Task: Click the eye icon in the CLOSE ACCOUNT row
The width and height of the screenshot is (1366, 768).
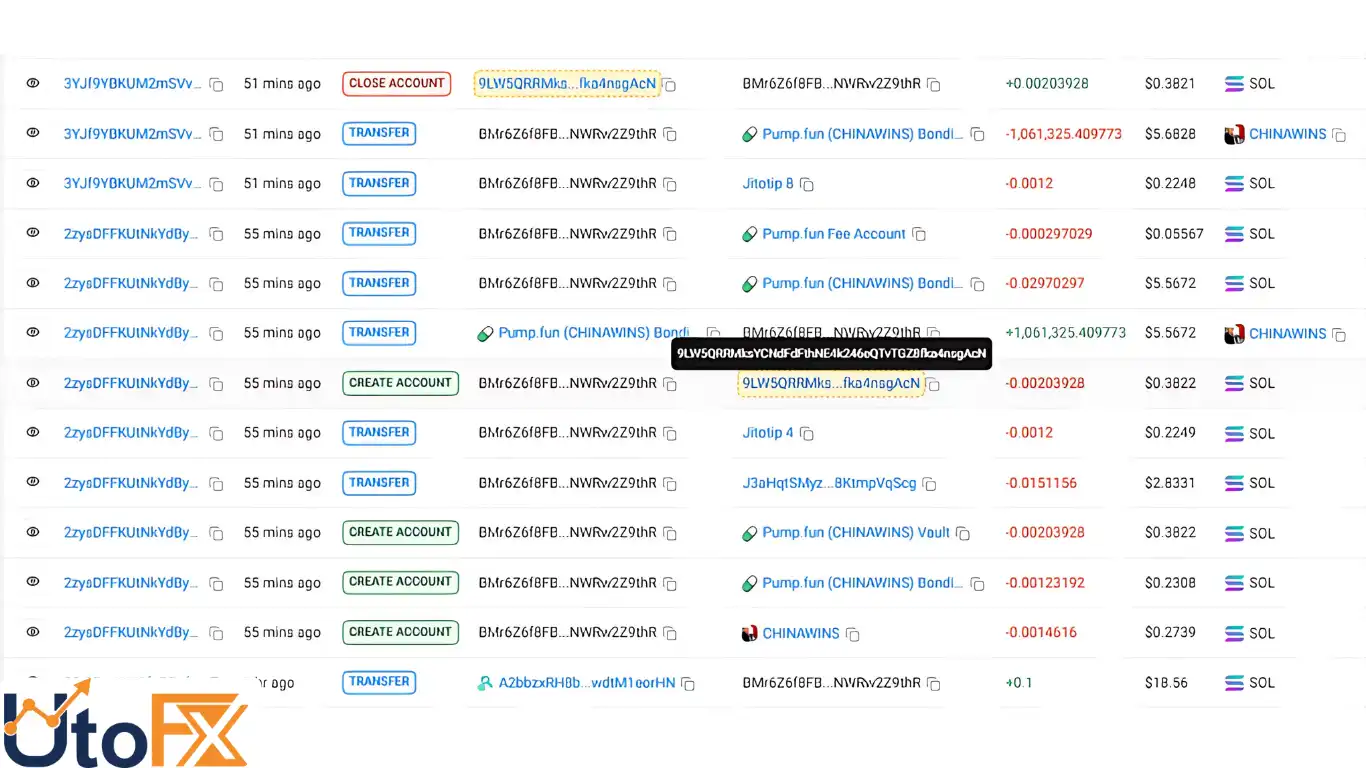Action: pos(33,83)
